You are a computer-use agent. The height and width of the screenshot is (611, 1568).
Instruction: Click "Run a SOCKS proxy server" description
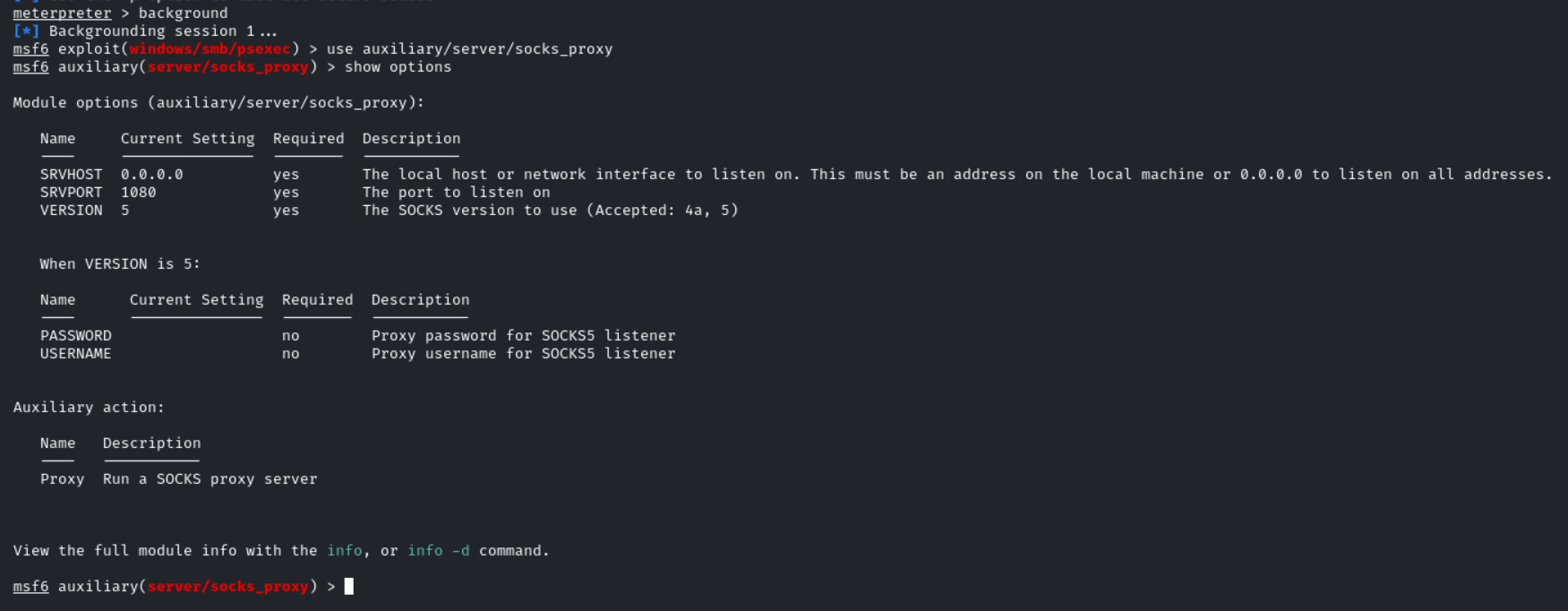[x=210, y=478]
